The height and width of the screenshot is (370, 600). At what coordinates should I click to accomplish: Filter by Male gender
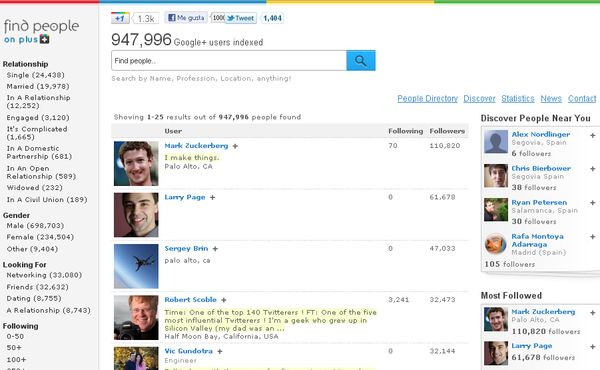pos(35,226)
